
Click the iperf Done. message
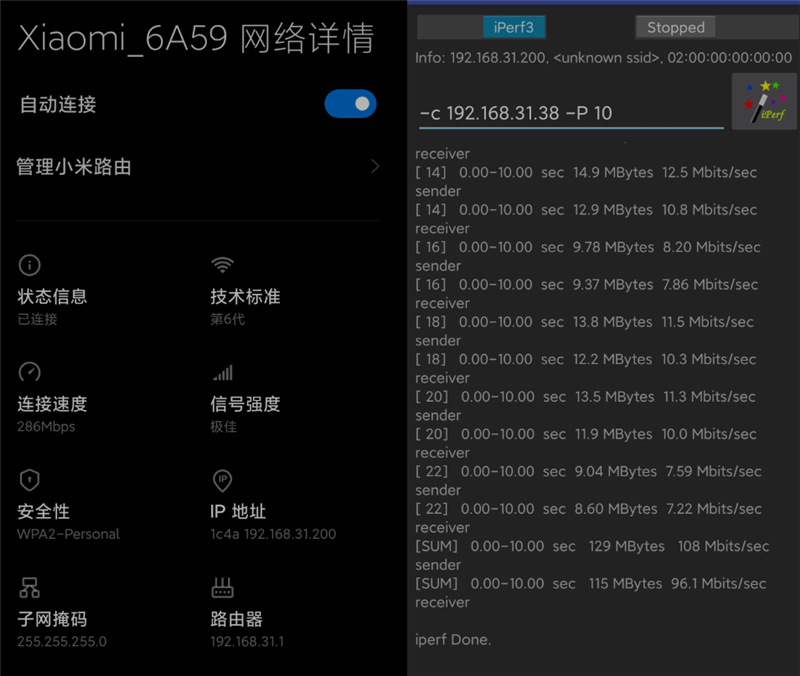(x=453, y=640)
